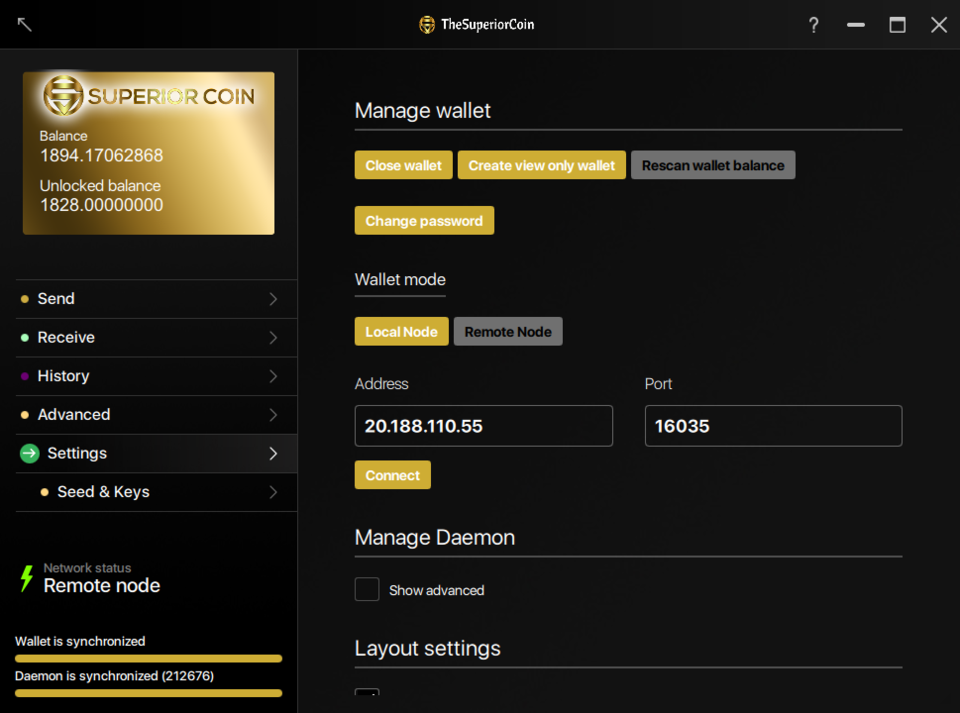
Task: Click the Change password button
Action: coord(424,221)
